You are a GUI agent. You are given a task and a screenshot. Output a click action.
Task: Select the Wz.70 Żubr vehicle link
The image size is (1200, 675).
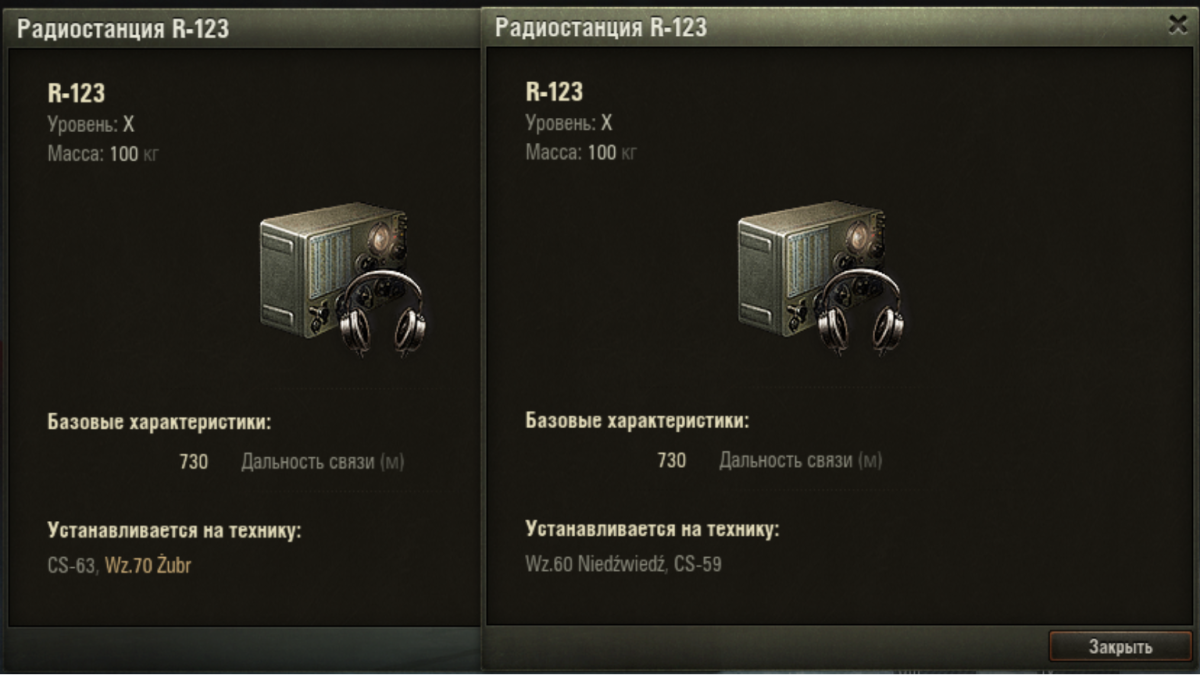tap(148, 566)
